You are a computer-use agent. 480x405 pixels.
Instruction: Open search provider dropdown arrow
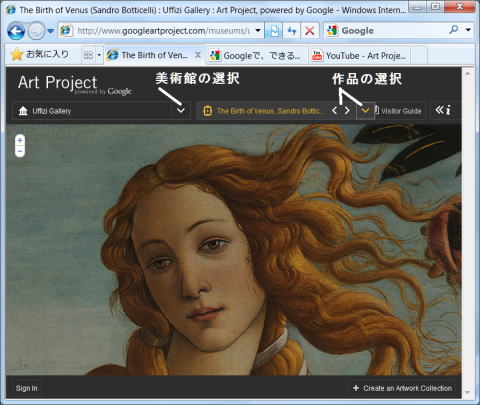pos(468,30)
